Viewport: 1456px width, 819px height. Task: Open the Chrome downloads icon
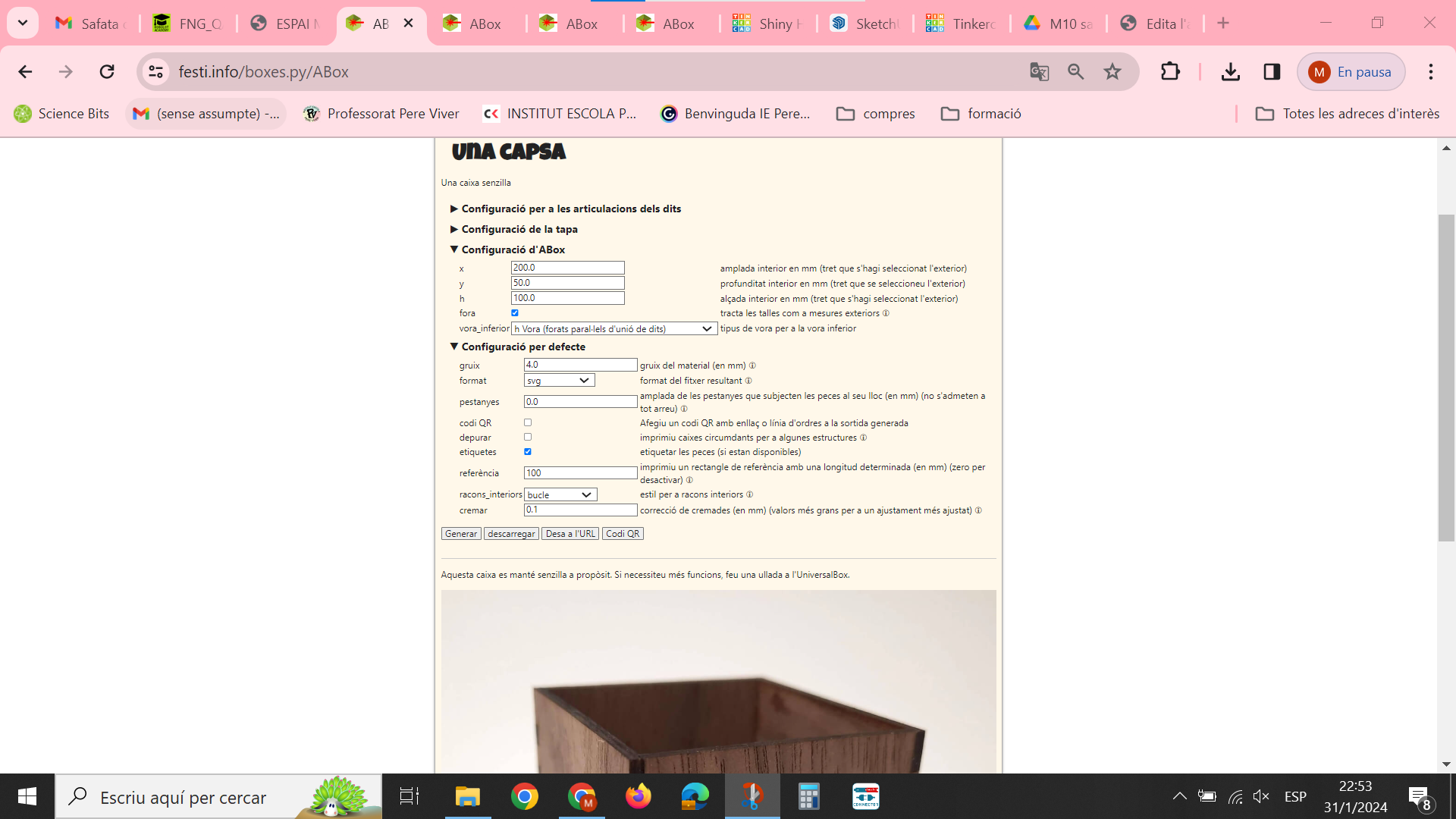point(1230,72)
